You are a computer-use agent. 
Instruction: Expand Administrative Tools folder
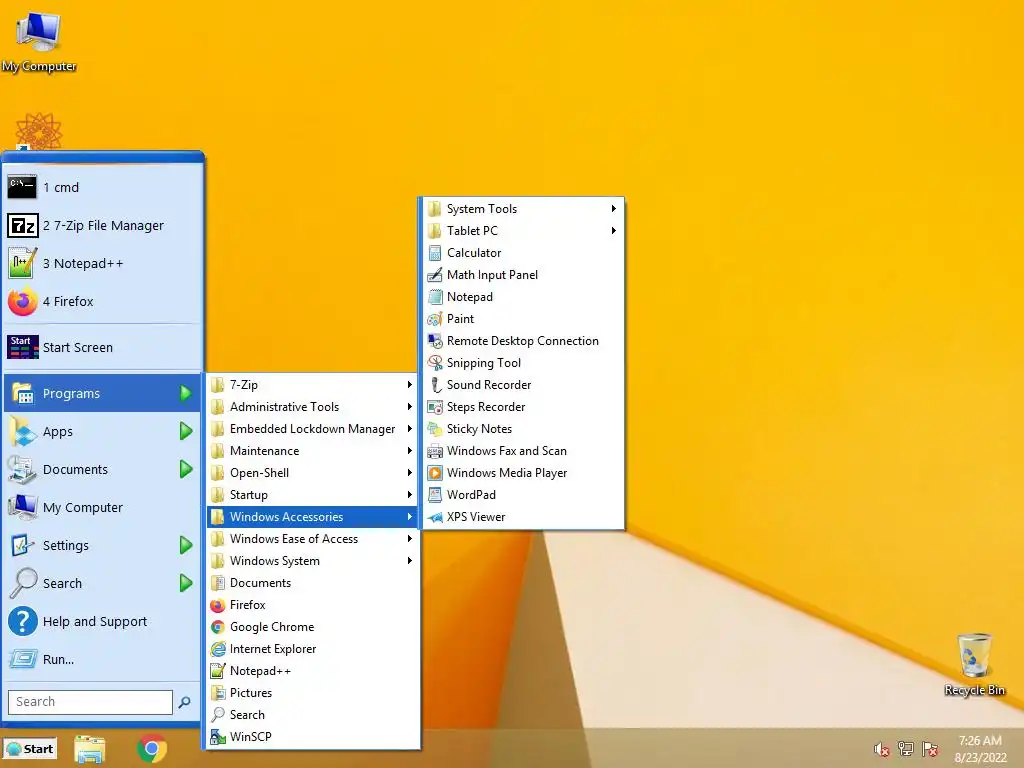point(312,407)
